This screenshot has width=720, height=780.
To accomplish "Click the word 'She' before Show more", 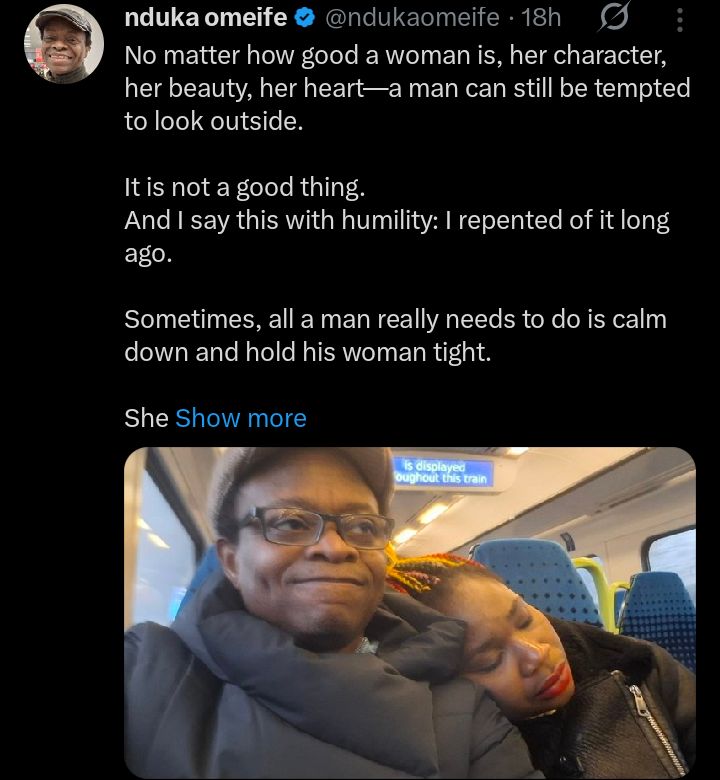I will [146, 418].
